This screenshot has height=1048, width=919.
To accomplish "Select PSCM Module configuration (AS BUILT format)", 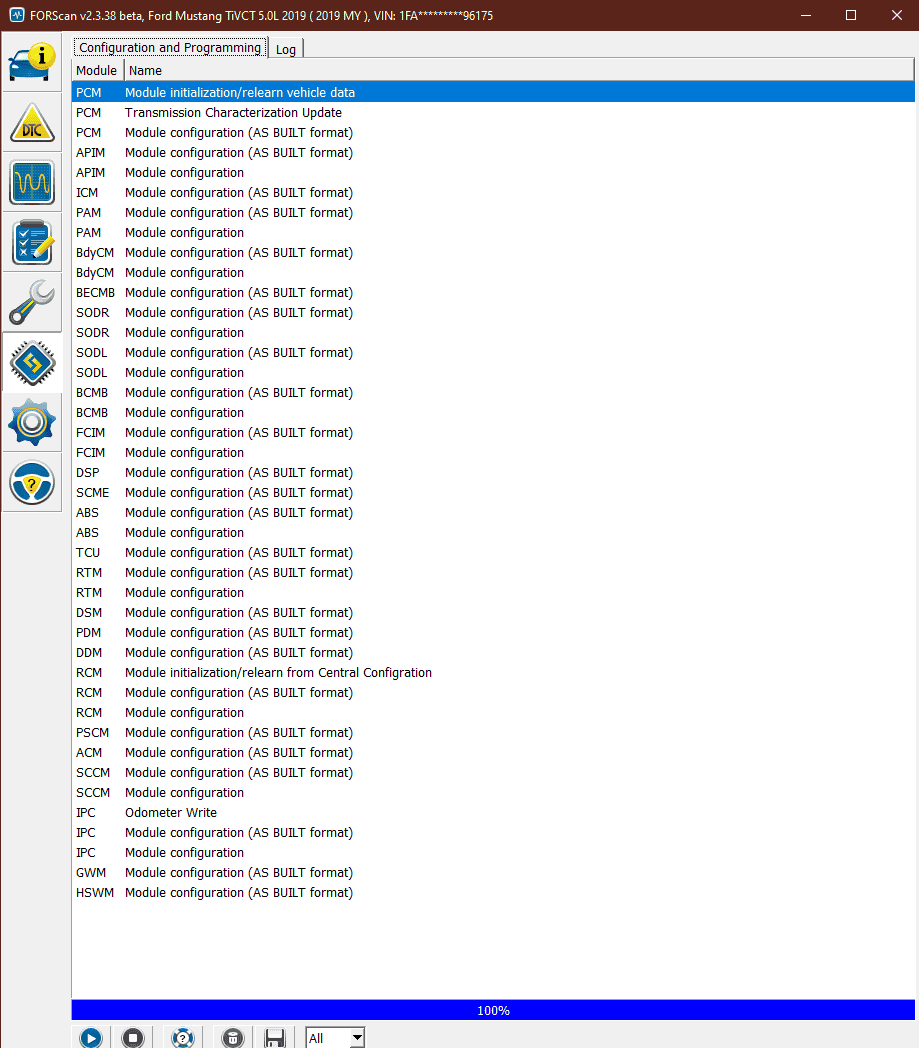I will click(x=493, y=733).
